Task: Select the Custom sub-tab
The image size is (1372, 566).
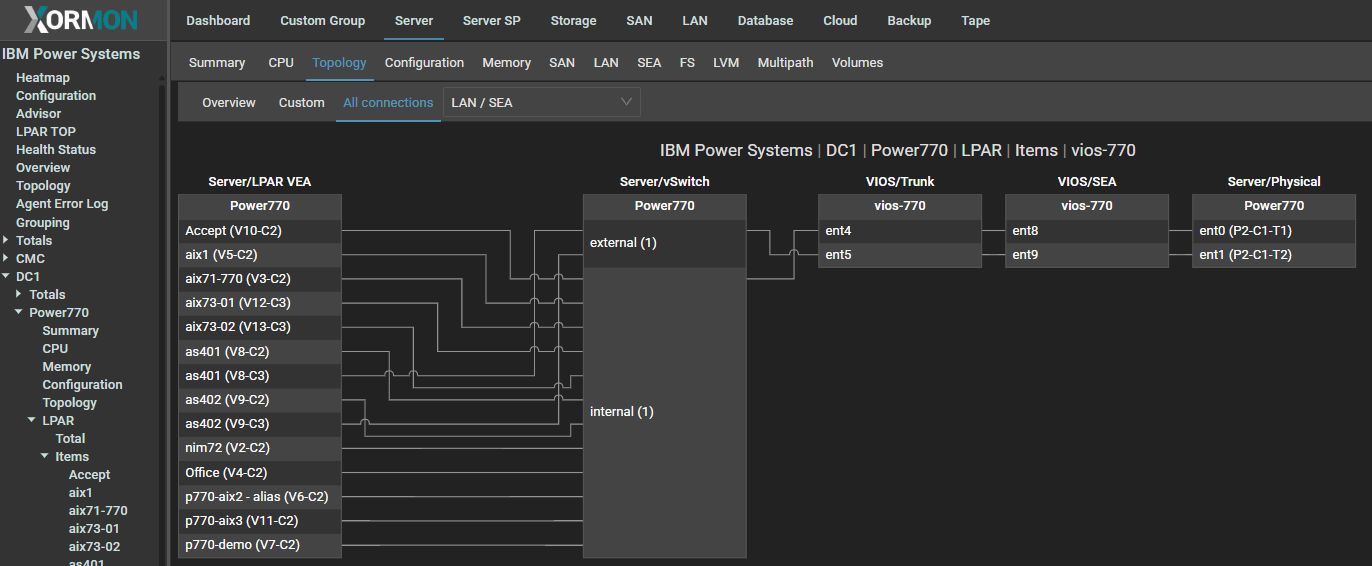Action: tap(301, 102)
